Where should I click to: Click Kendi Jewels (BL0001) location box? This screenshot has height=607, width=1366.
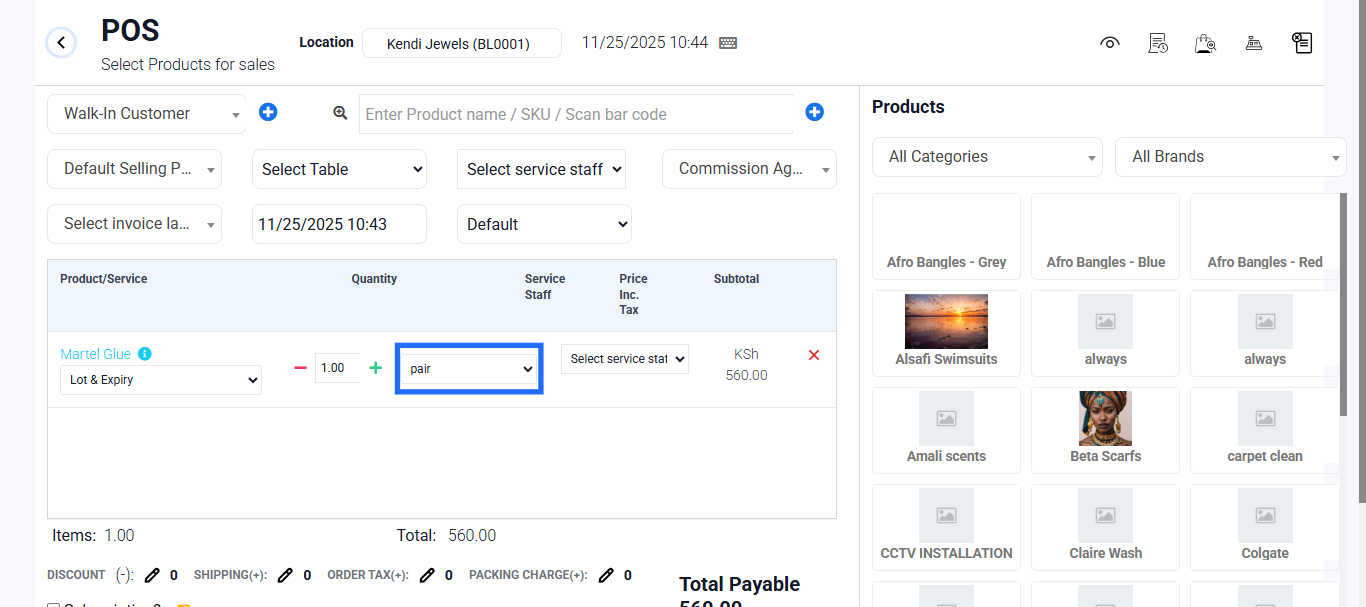pos(462,43)
